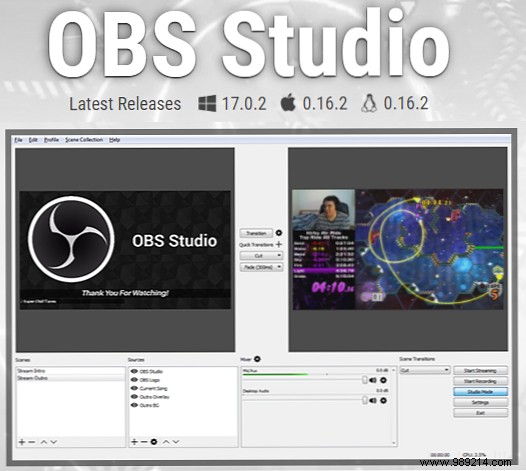This screenshot has height=471, width=526.
Task: Hide the OBS Logo source
Action: [134, 380]
